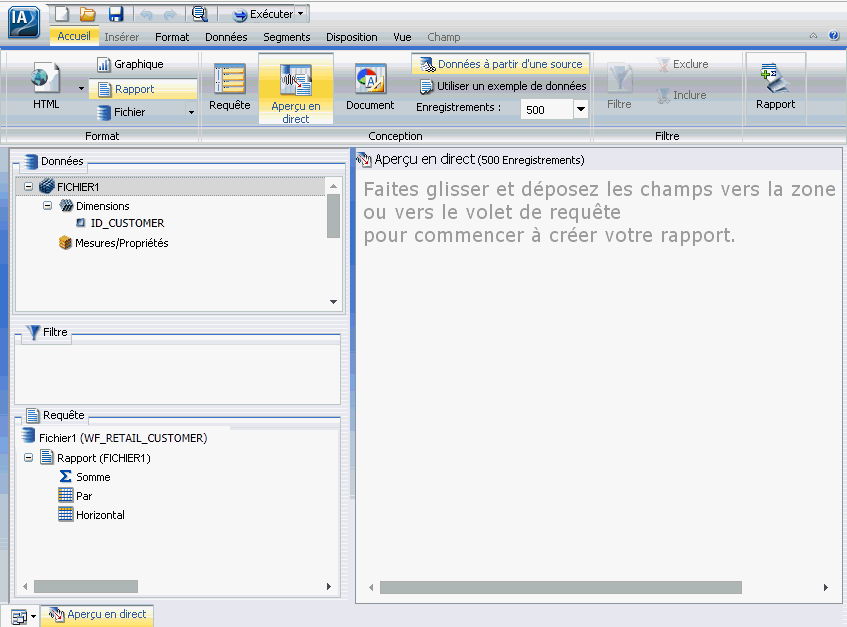Open a file using the folder icon
The image size is (847, 627).
coord(88,14)
